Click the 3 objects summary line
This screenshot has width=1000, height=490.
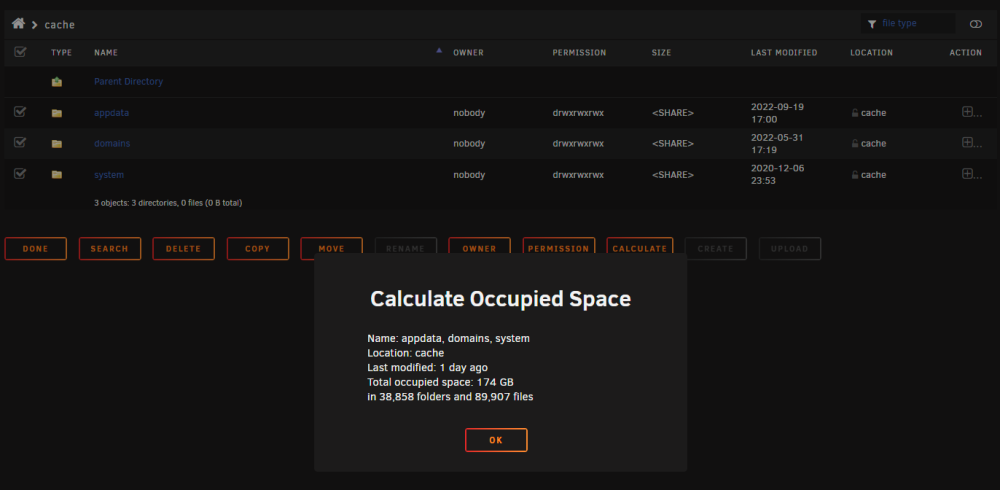[168, 203]
